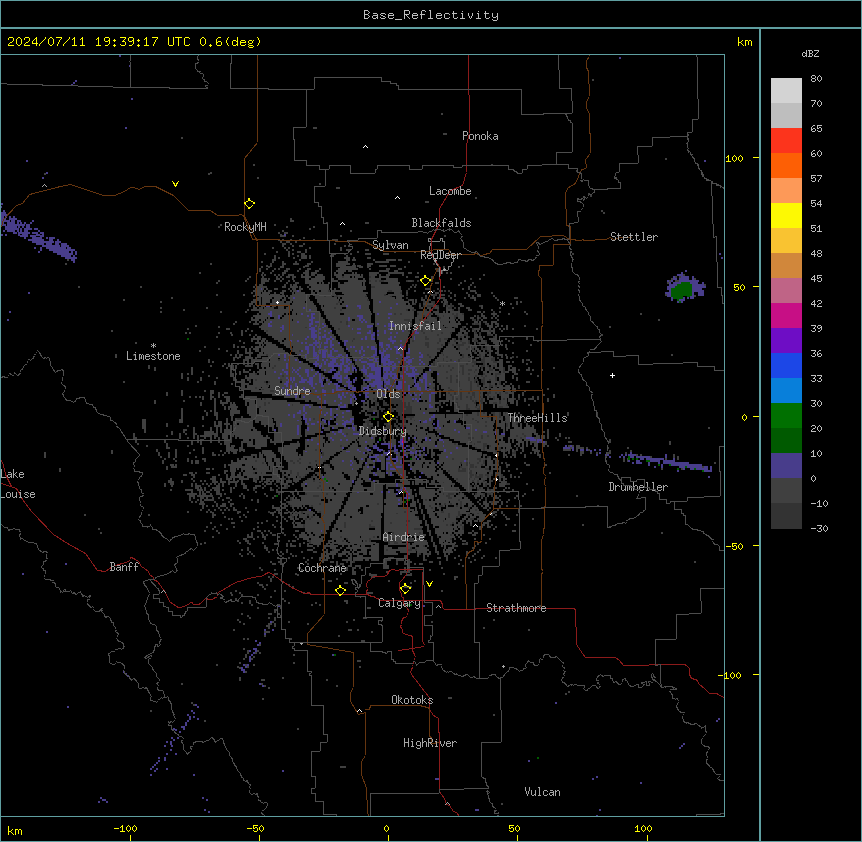Click the Banff label
862x842 pixels.
pyautogui.click(x=124, y=567)
